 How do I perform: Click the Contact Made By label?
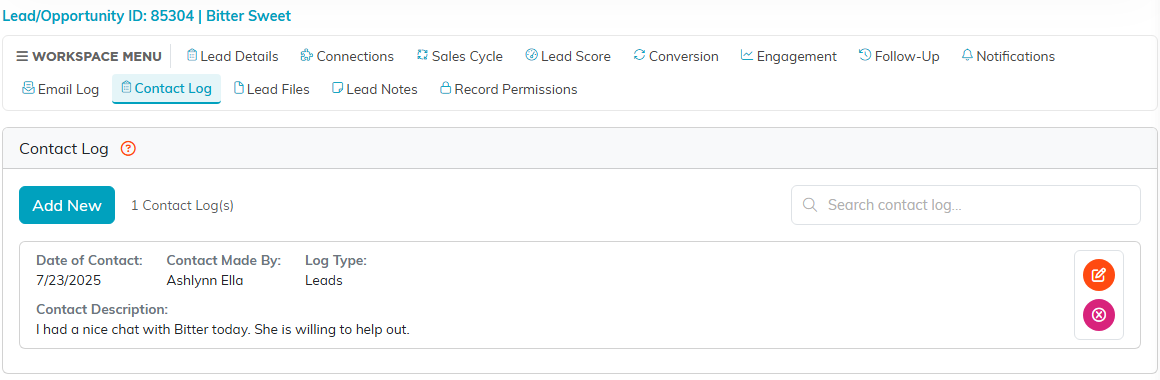click(x=223, y=260)
